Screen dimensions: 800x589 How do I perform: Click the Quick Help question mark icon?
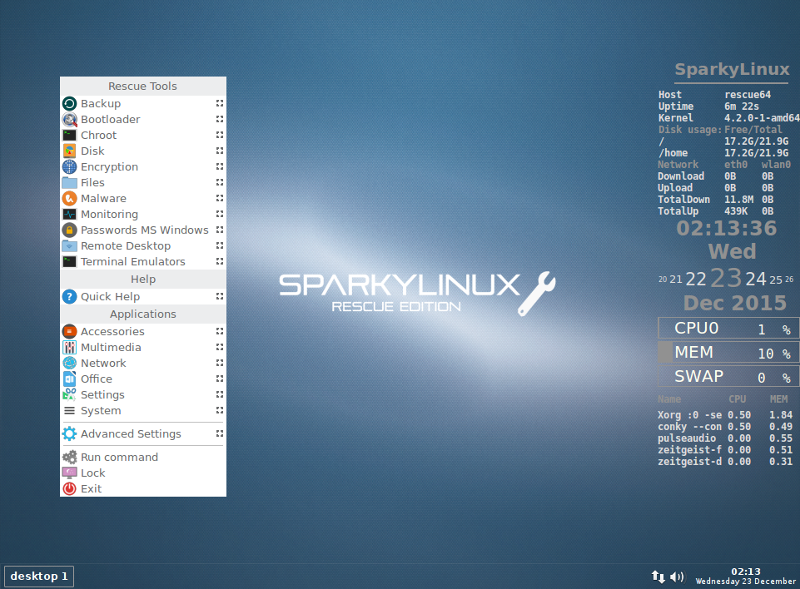coord(69,297)
